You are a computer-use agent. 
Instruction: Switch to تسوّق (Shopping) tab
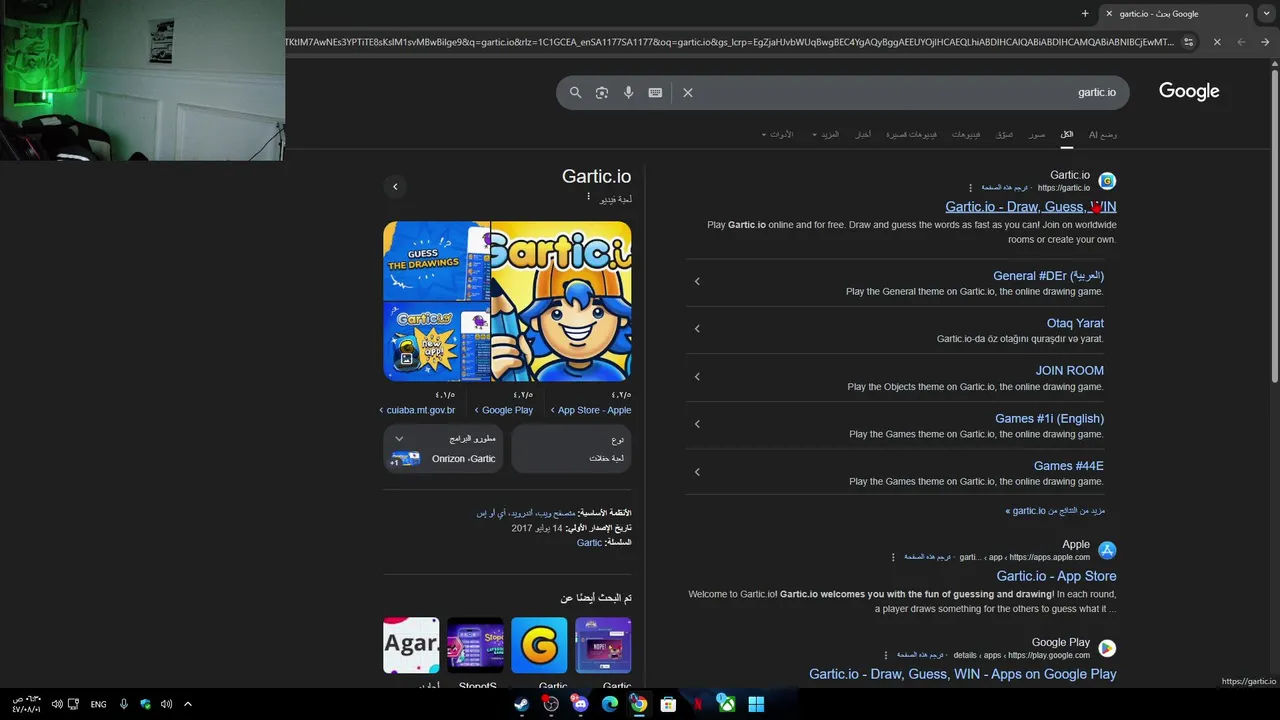[x=1004, y=134]
